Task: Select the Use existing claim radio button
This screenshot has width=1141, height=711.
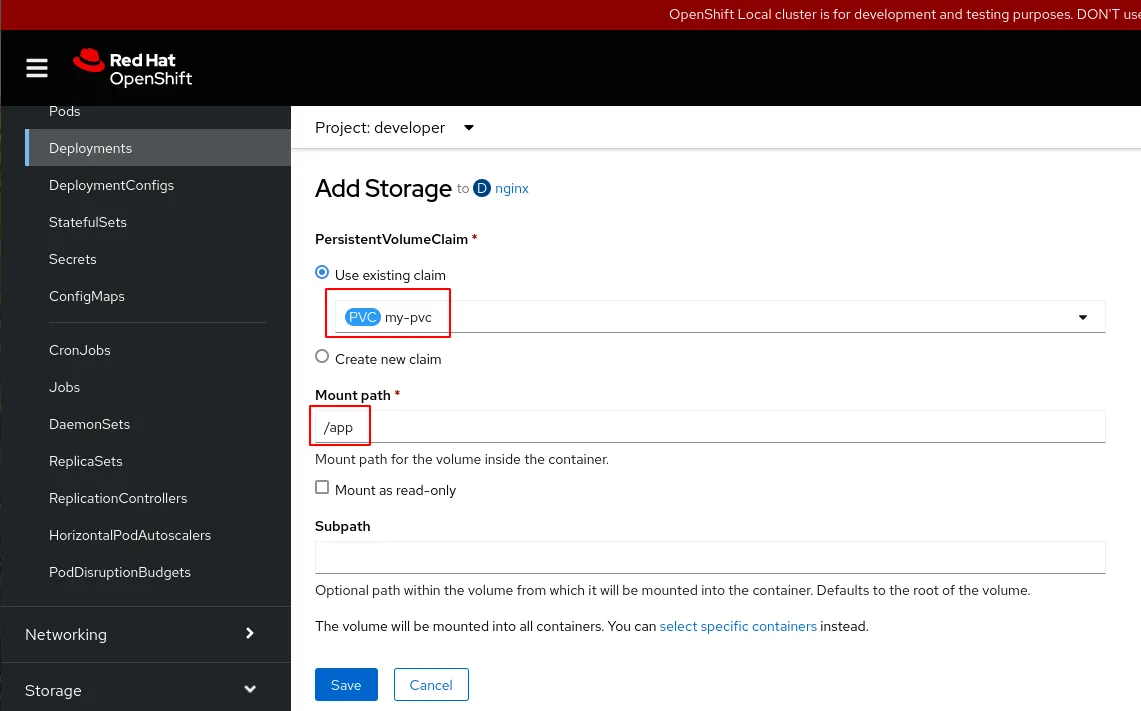Action: 322,273
